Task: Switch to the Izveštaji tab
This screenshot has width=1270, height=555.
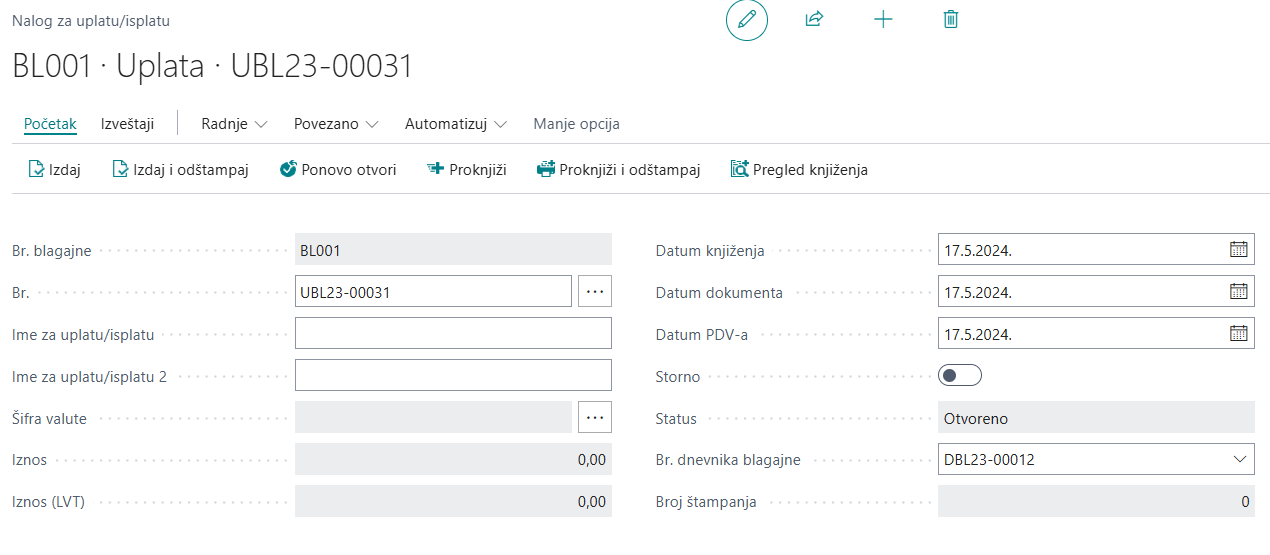Action: click(x=127, y=124)
